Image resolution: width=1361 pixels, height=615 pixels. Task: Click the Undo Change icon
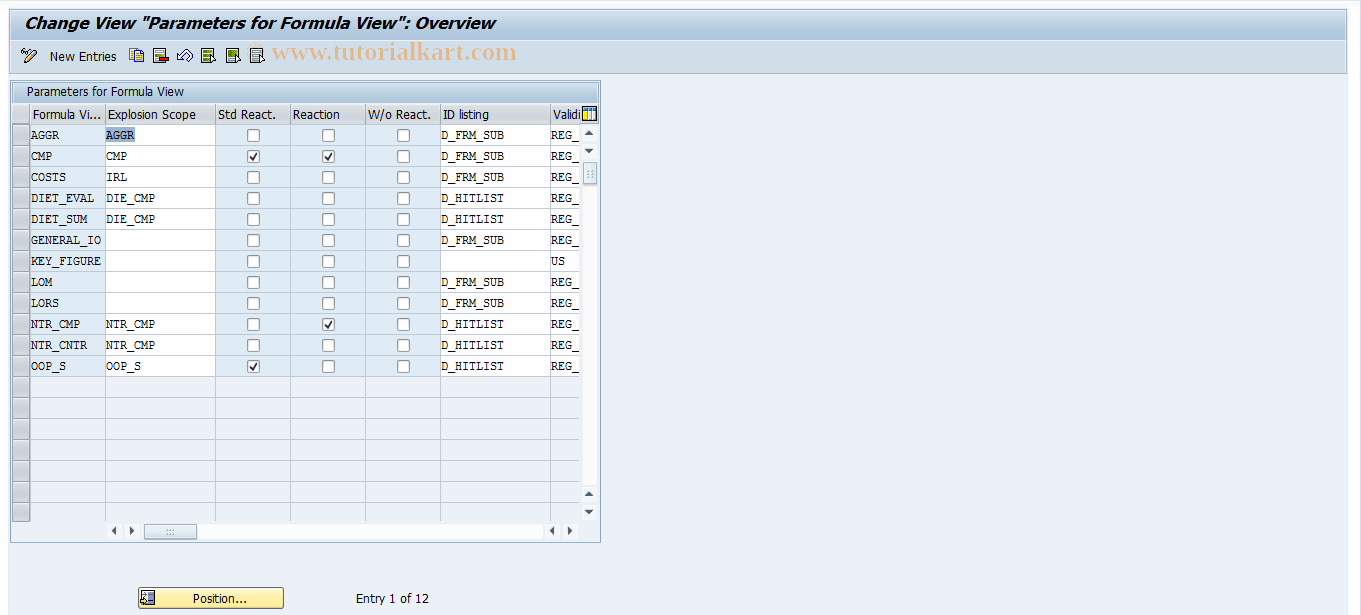click(185, 56)
